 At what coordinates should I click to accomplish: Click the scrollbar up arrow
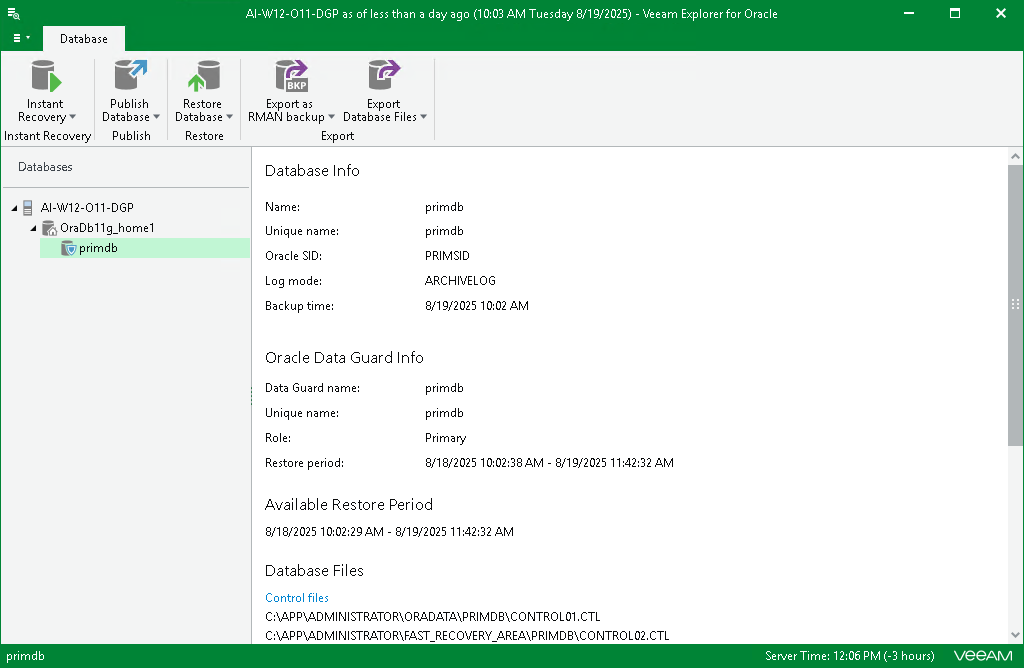(1015, 156)
